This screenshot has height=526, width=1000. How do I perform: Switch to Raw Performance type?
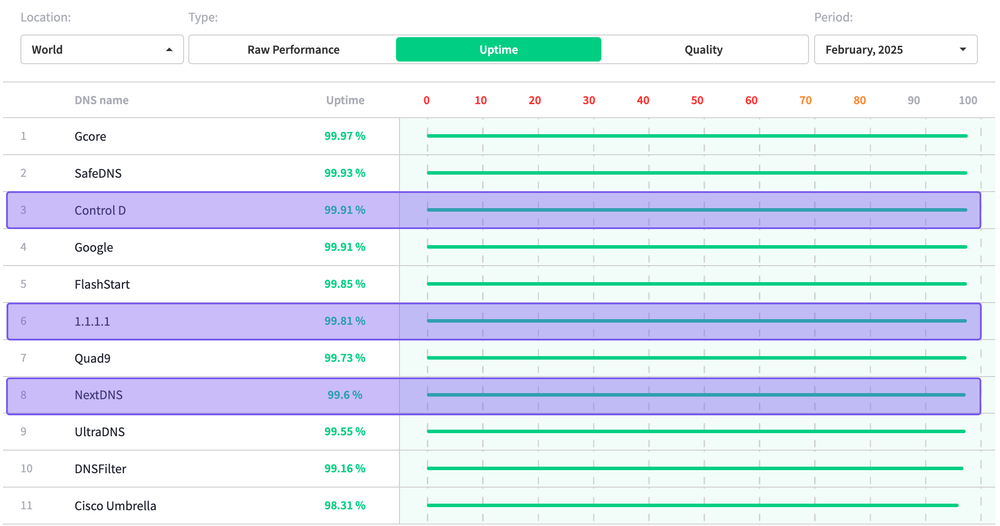(293, 50)
